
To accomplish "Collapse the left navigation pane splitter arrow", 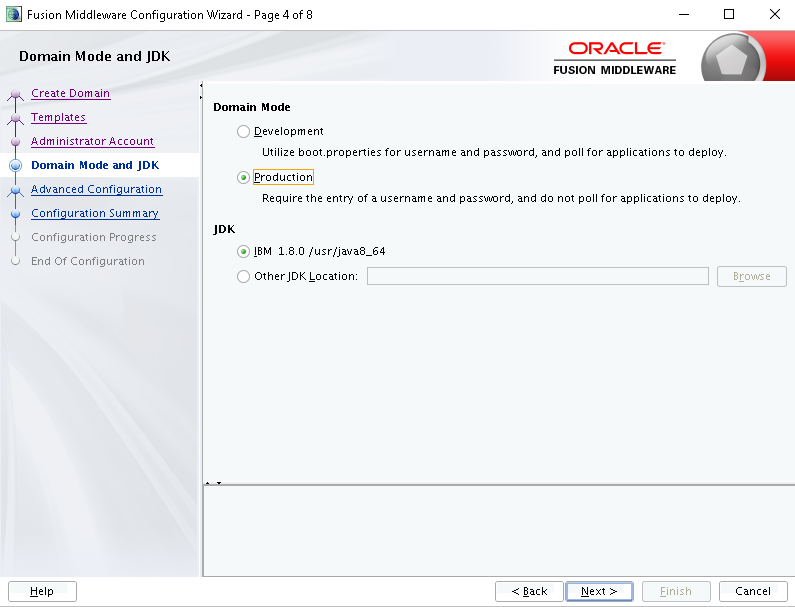I will pos(201,86).
